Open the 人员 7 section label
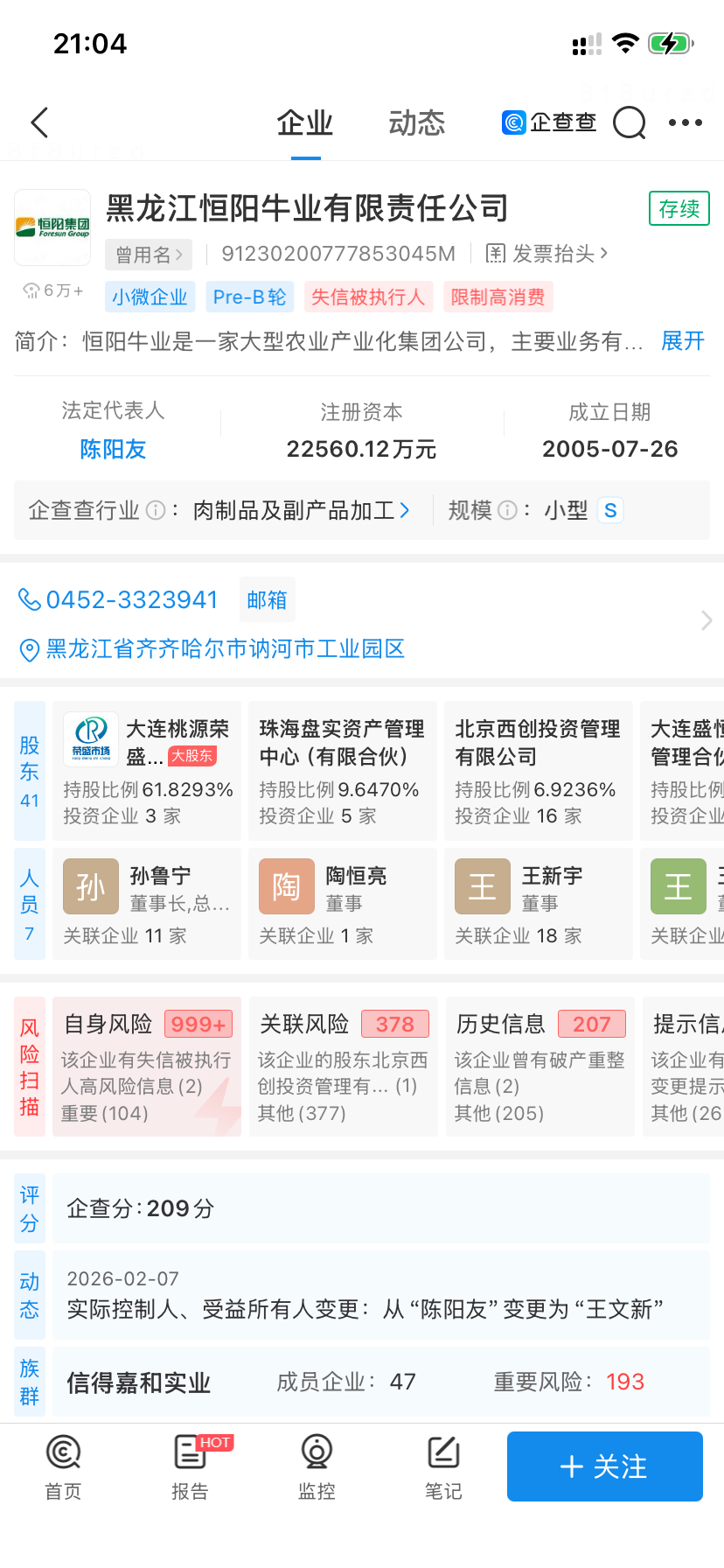Viewport: 724px width, 1568px height. [30, 904]
